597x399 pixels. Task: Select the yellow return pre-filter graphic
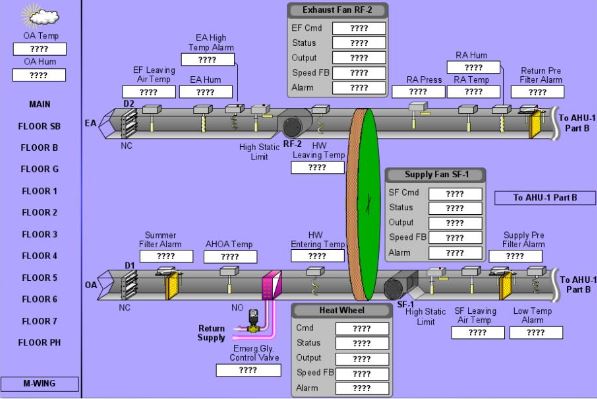[x=535, y=124]
